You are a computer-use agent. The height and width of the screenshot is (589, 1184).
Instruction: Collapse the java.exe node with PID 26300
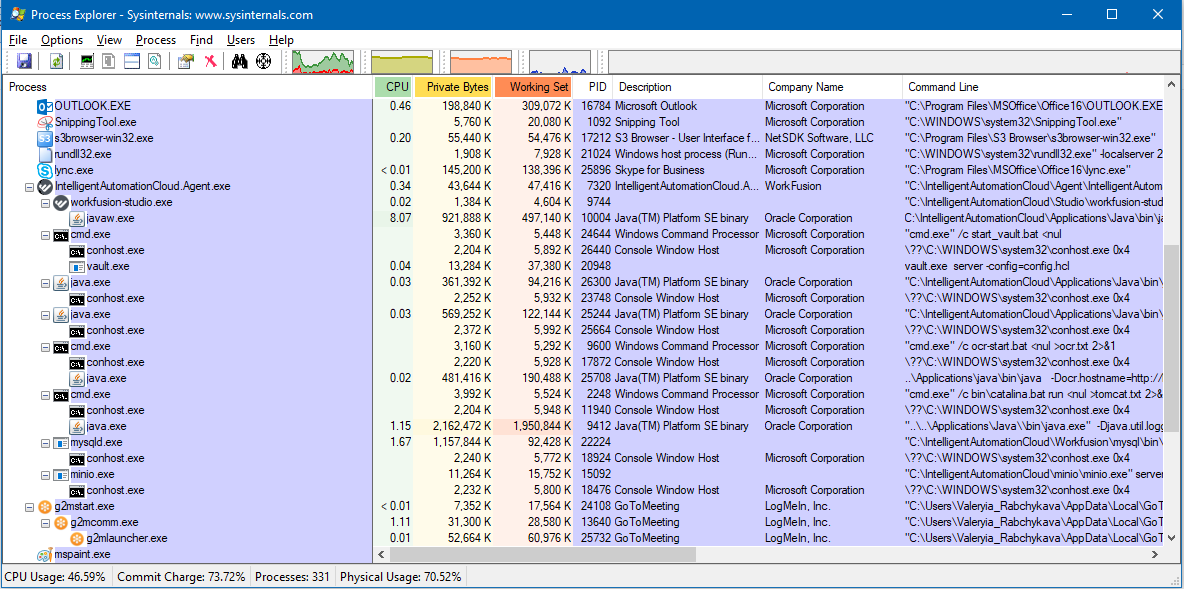tap(45, 282)
